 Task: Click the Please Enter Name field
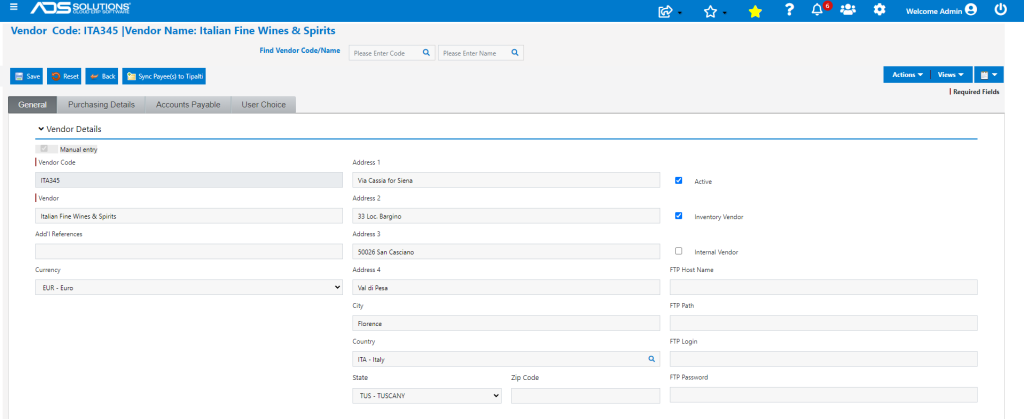click(x=481, y=53)
